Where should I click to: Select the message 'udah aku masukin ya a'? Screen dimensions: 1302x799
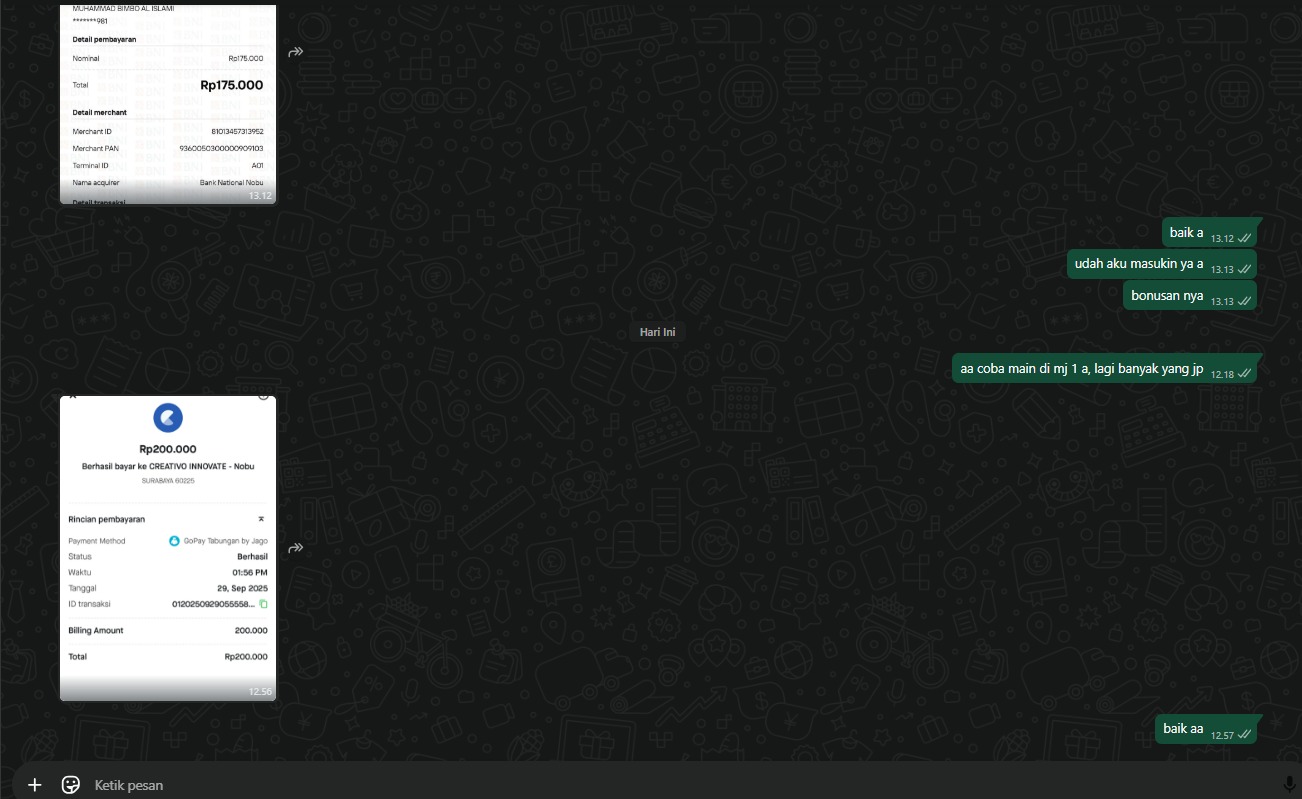1161,264
